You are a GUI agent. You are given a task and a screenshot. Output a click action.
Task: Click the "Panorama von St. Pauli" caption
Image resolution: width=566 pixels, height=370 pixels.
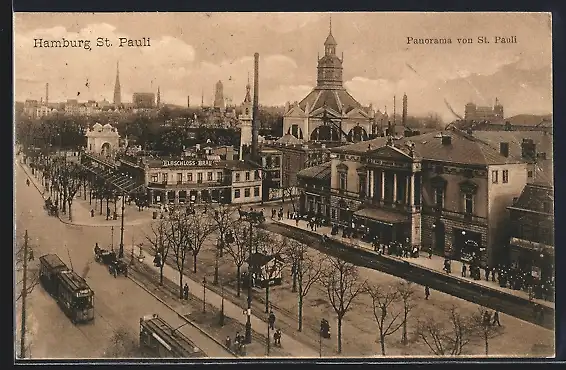[462, 40]
